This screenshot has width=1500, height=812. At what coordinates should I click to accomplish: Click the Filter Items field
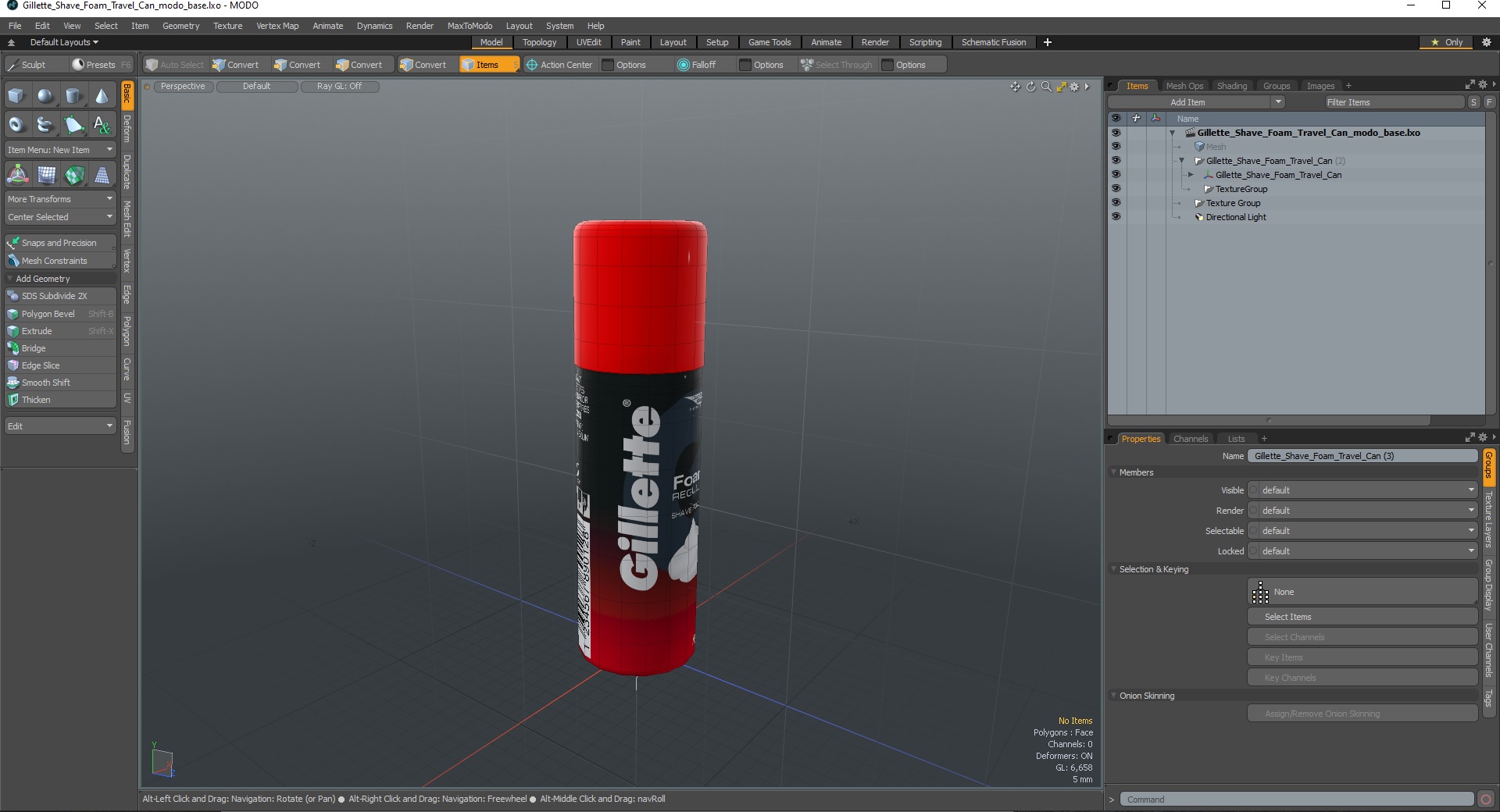(x=1395, y=102)
